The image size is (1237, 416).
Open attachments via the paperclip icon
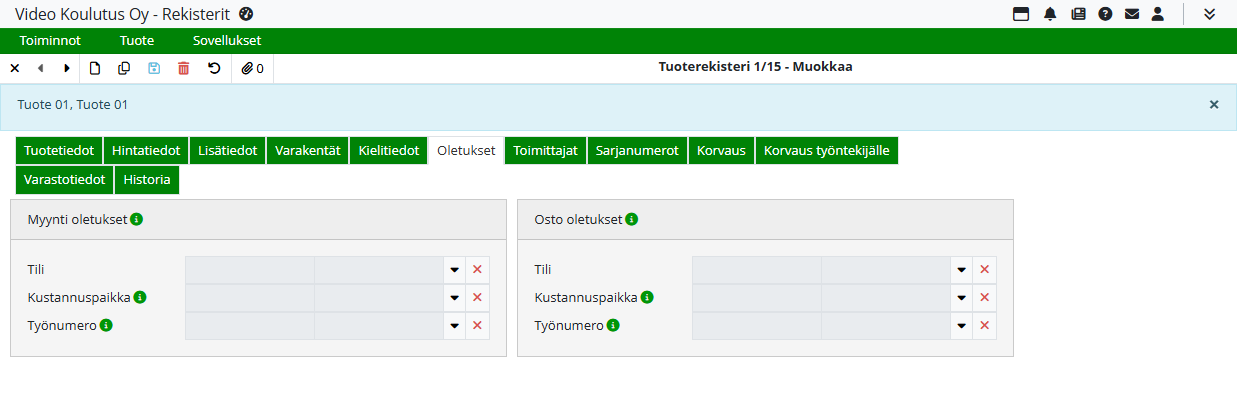pyautogui.click(x=252, y=69)
